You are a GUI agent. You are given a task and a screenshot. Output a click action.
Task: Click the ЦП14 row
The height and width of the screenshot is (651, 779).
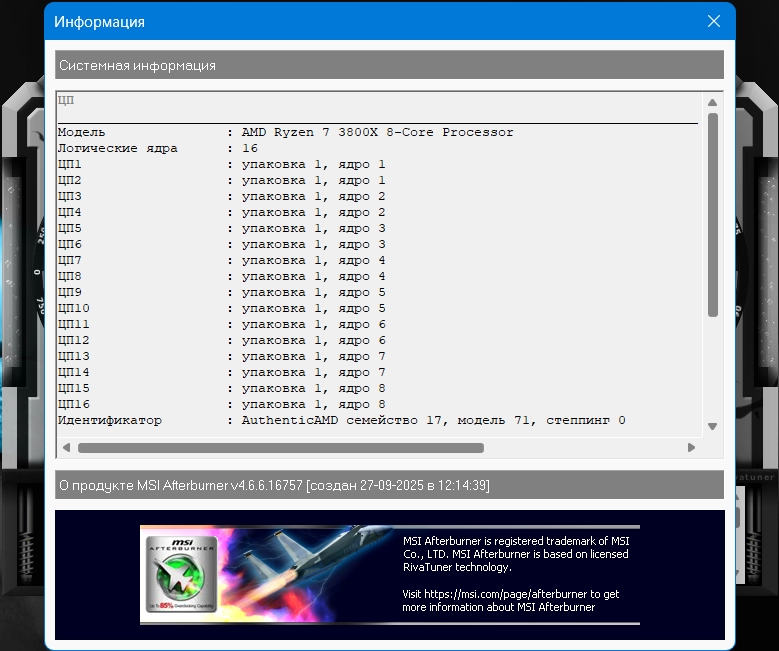[x=222, y=372]
